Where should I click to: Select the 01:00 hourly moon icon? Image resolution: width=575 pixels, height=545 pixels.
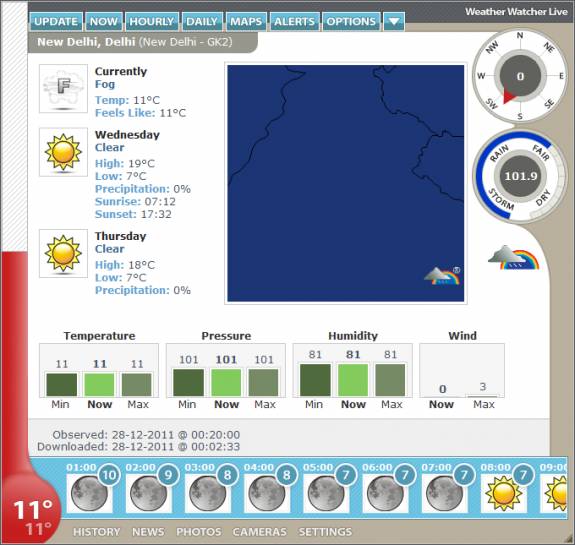pos(89,493)
